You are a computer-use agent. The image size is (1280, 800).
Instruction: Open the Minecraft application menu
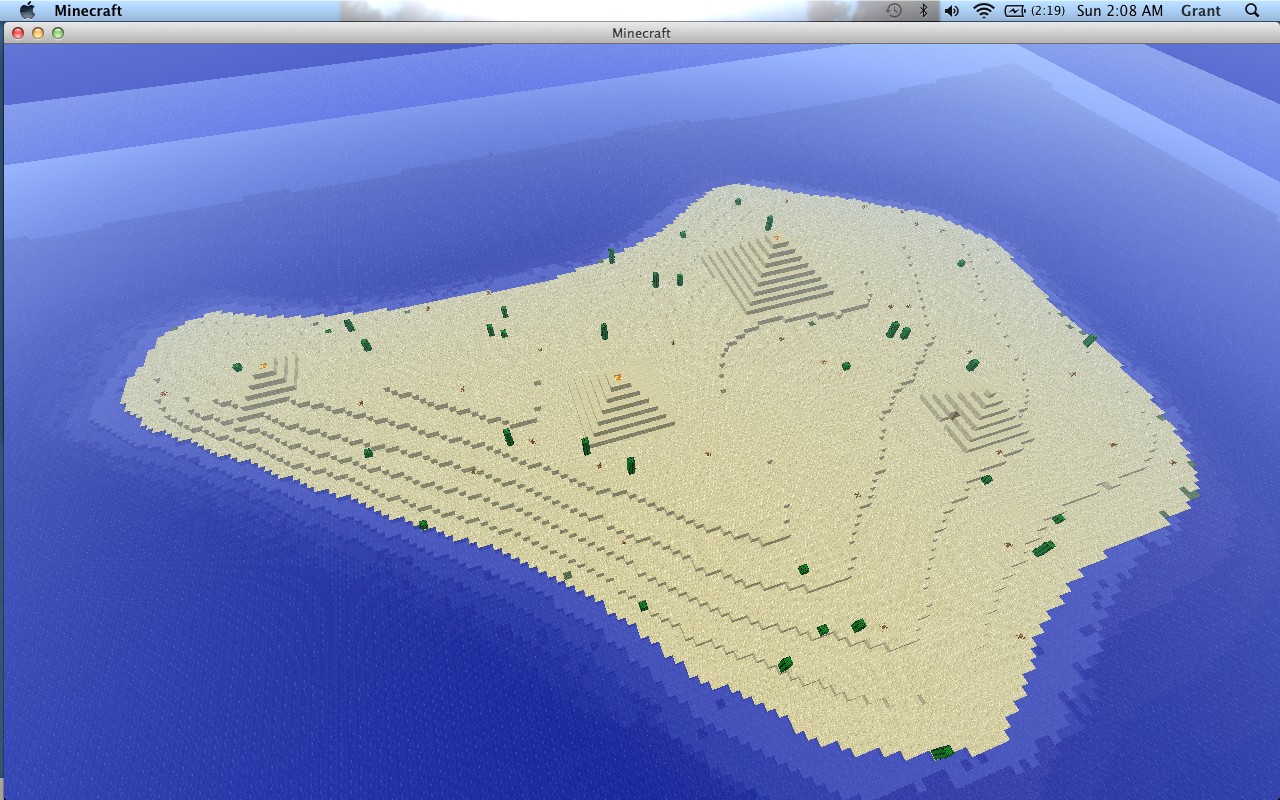pyautogui.click(x=88, y=11)
